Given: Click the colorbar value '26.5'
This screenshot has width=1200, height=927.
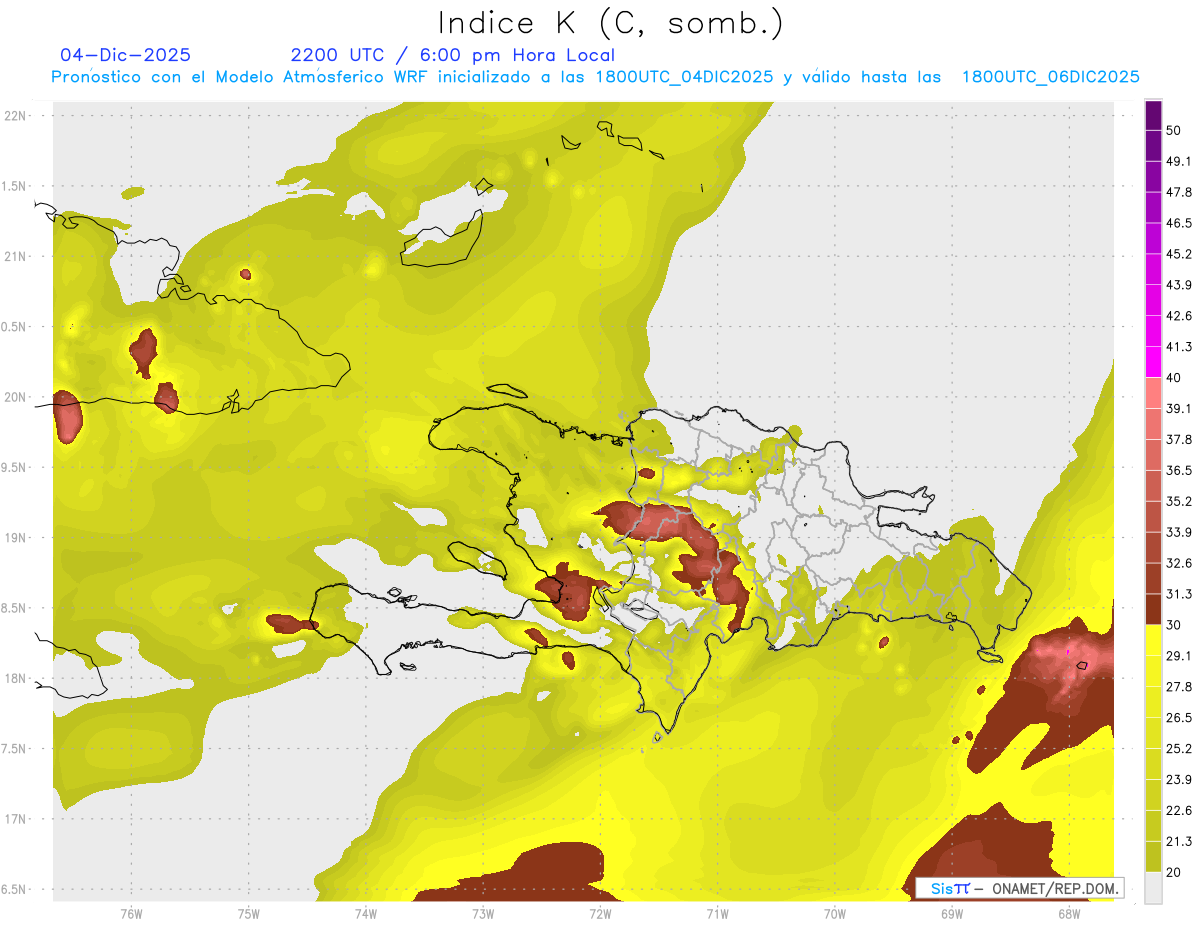Looking at the screenshot, I should coord(1178,718).
